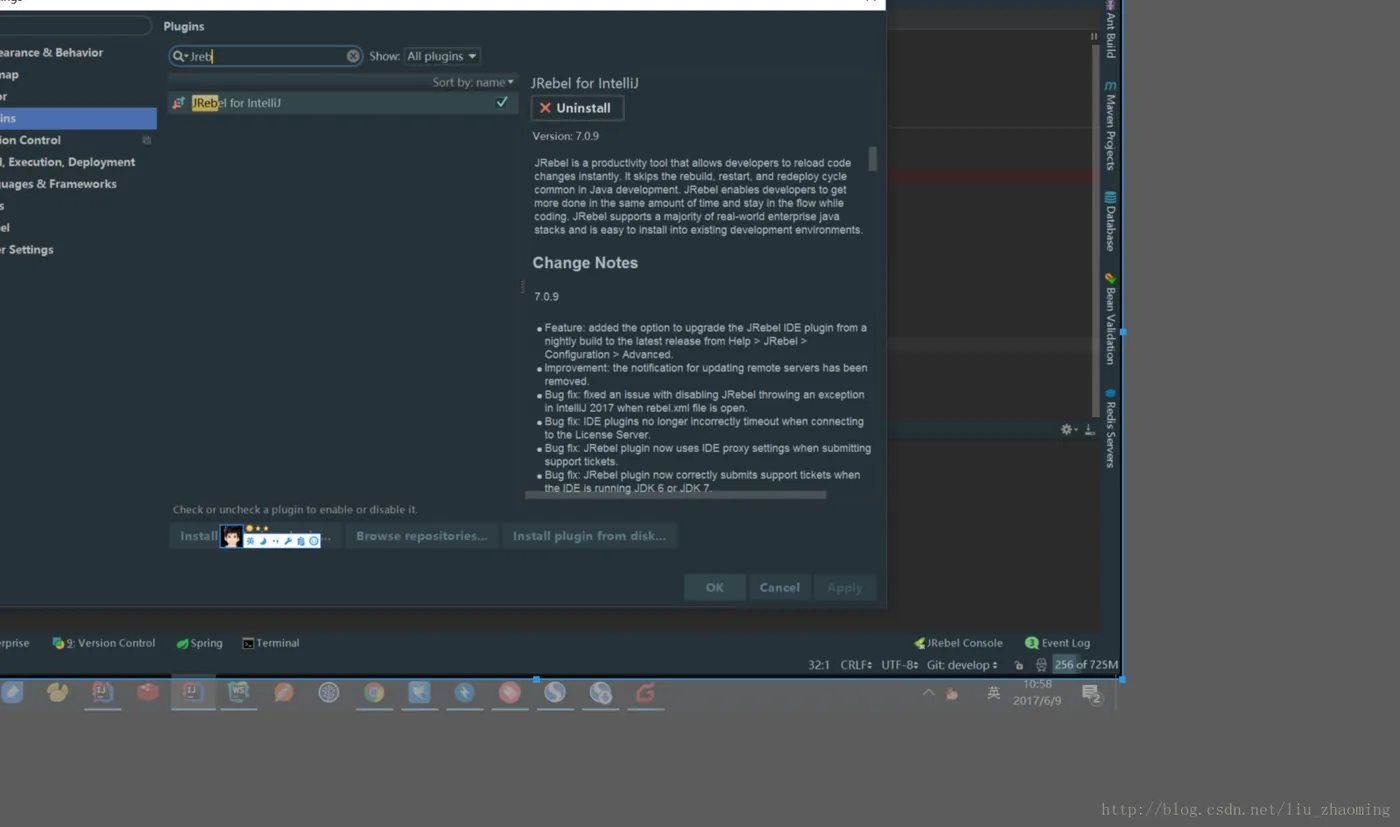Open the Terminal tool window
The height and width of the screenshot is (827, 1400).
tap(270, 643)
